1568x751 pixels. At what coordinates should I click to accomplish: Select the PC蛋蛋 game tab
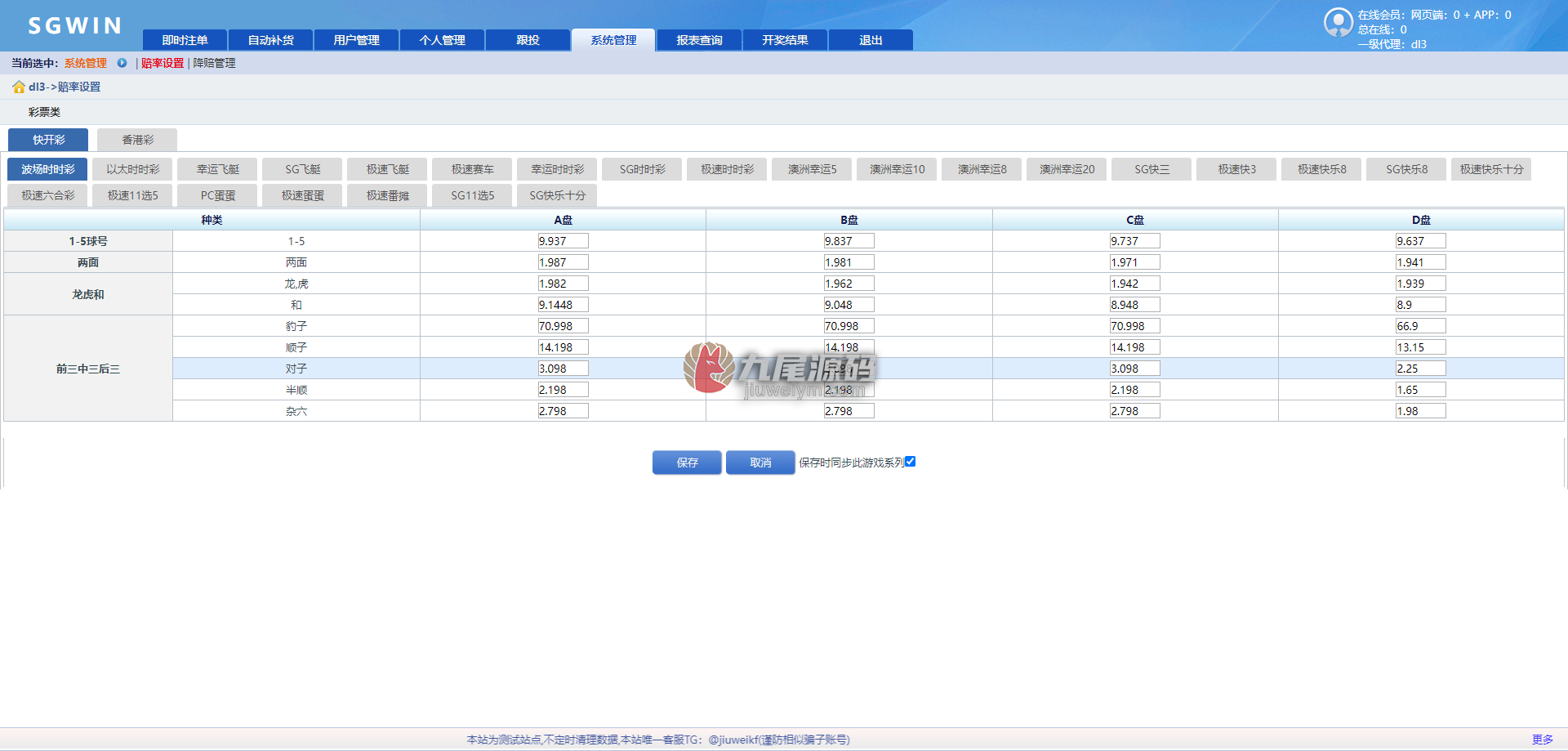click(x=218, y=195)
